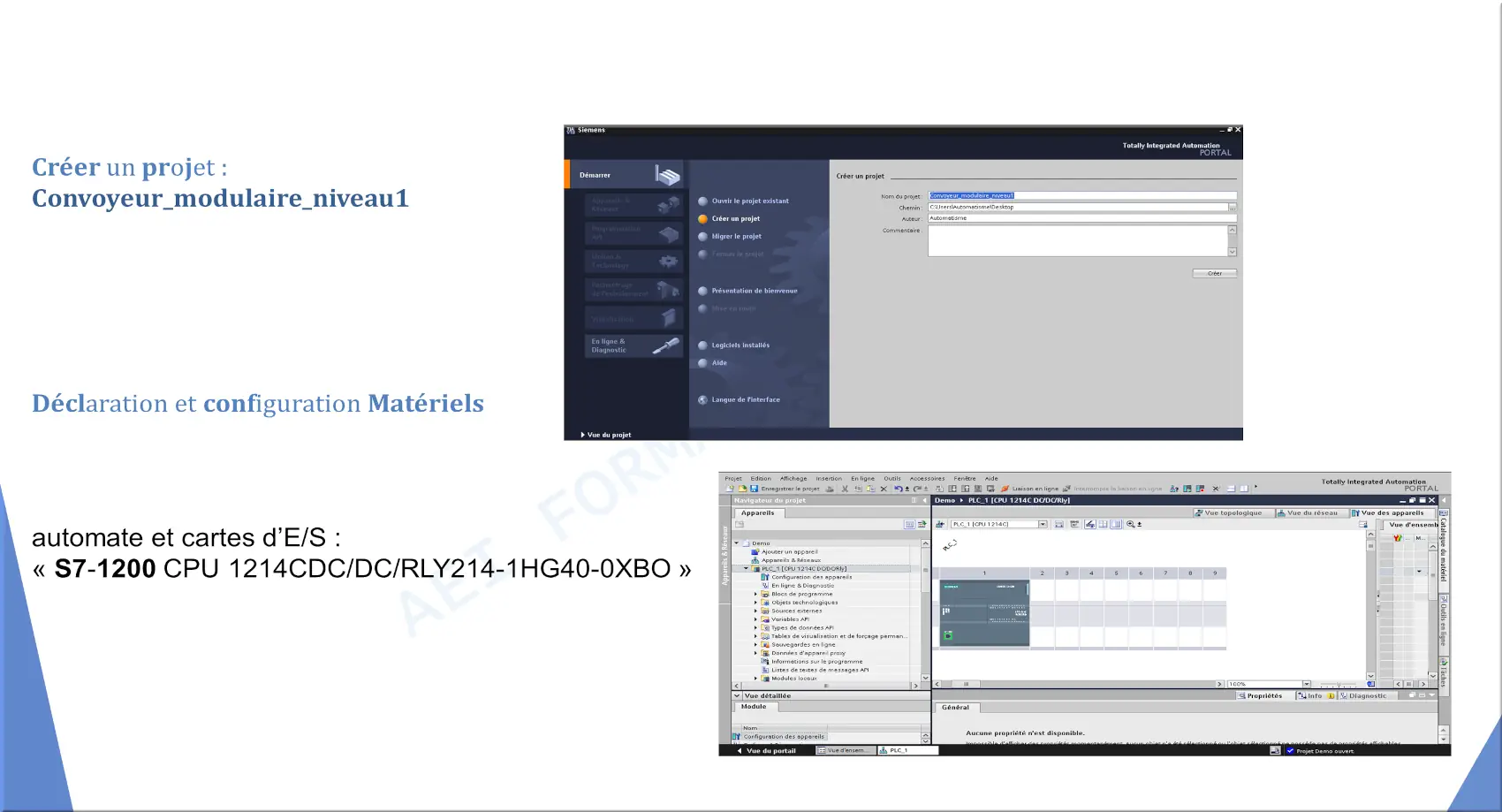Collapse the Demo project tree node
Image resolution: width=1502 pixels, height=812 pixels.
point(737,543)
